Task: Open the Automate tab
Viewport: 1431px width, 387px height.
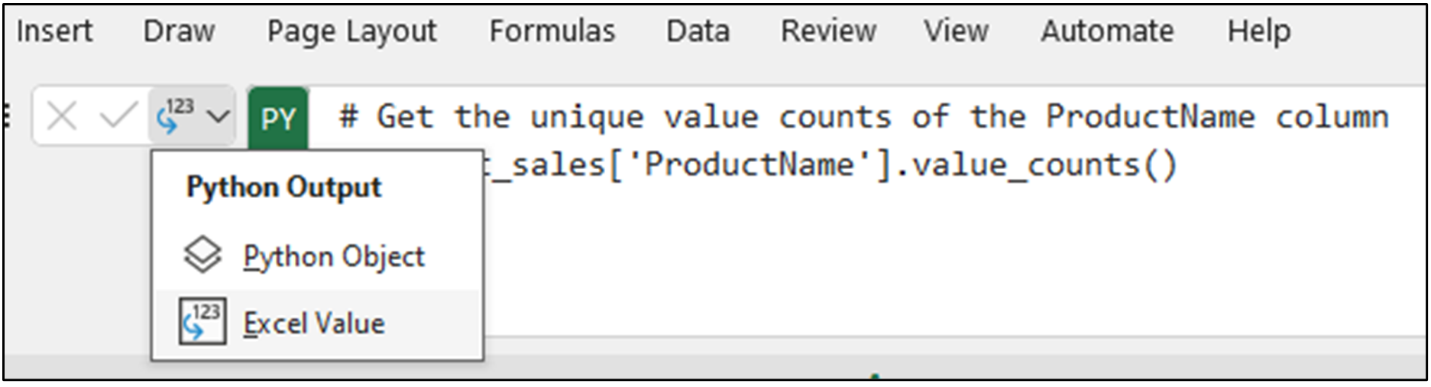Action: pyautogui.click(x=1107, y=31)
